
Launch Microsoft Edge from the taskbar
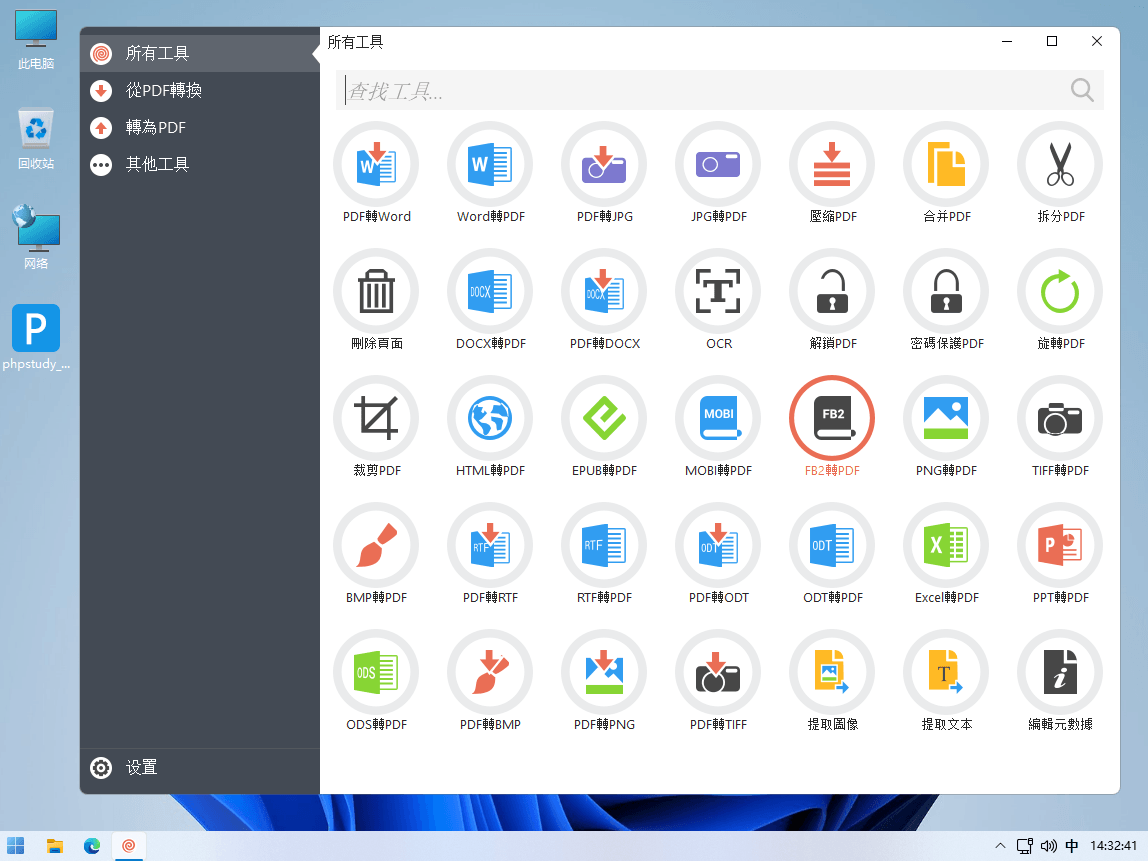tap(92, 846)
